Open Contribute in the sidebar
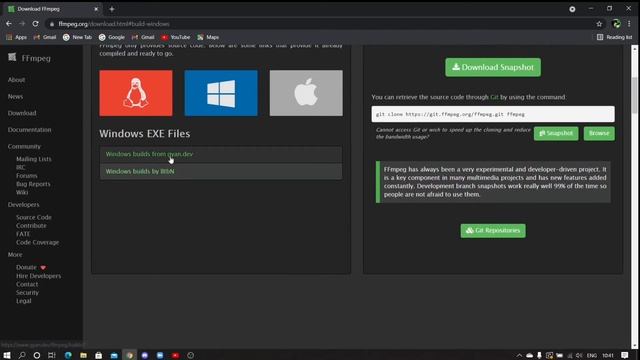This screenshot has height=360, width=640. click(31, 226)
